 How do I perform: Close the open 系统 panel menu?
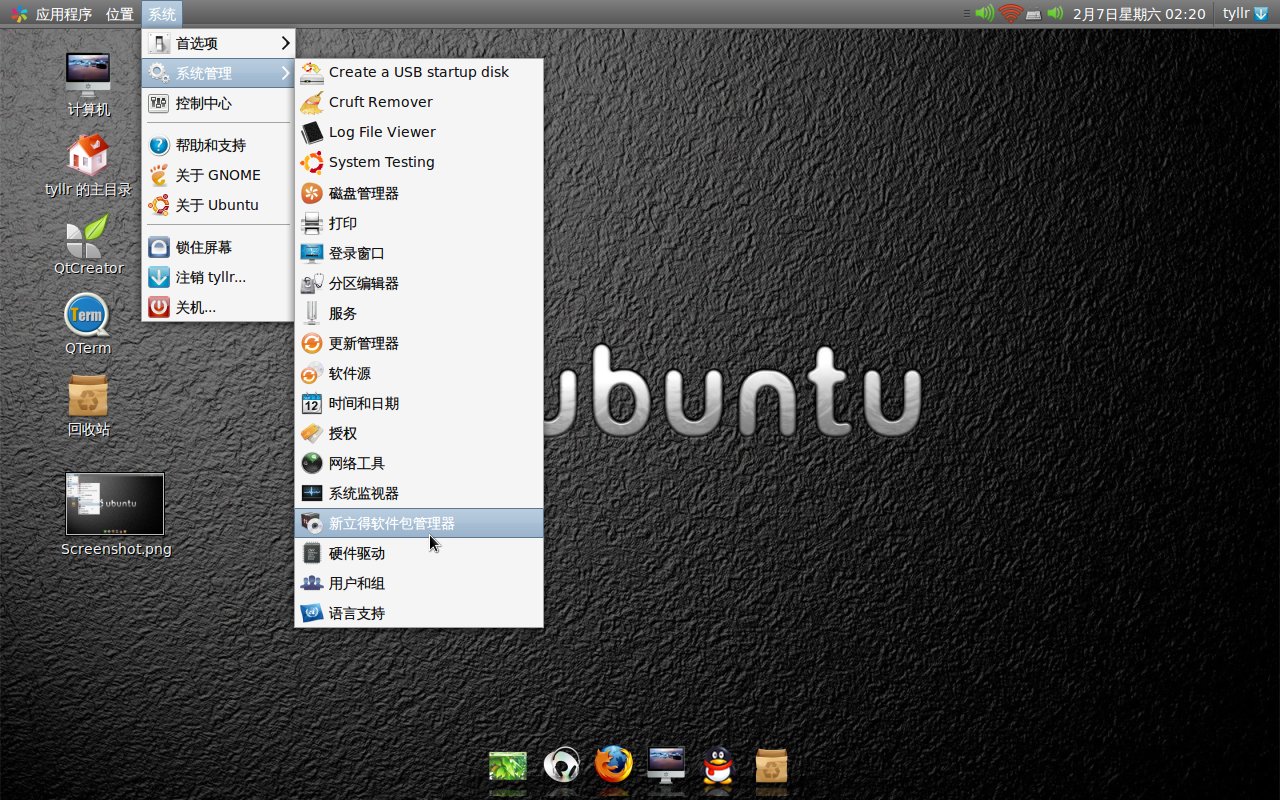tap(162, 14)
